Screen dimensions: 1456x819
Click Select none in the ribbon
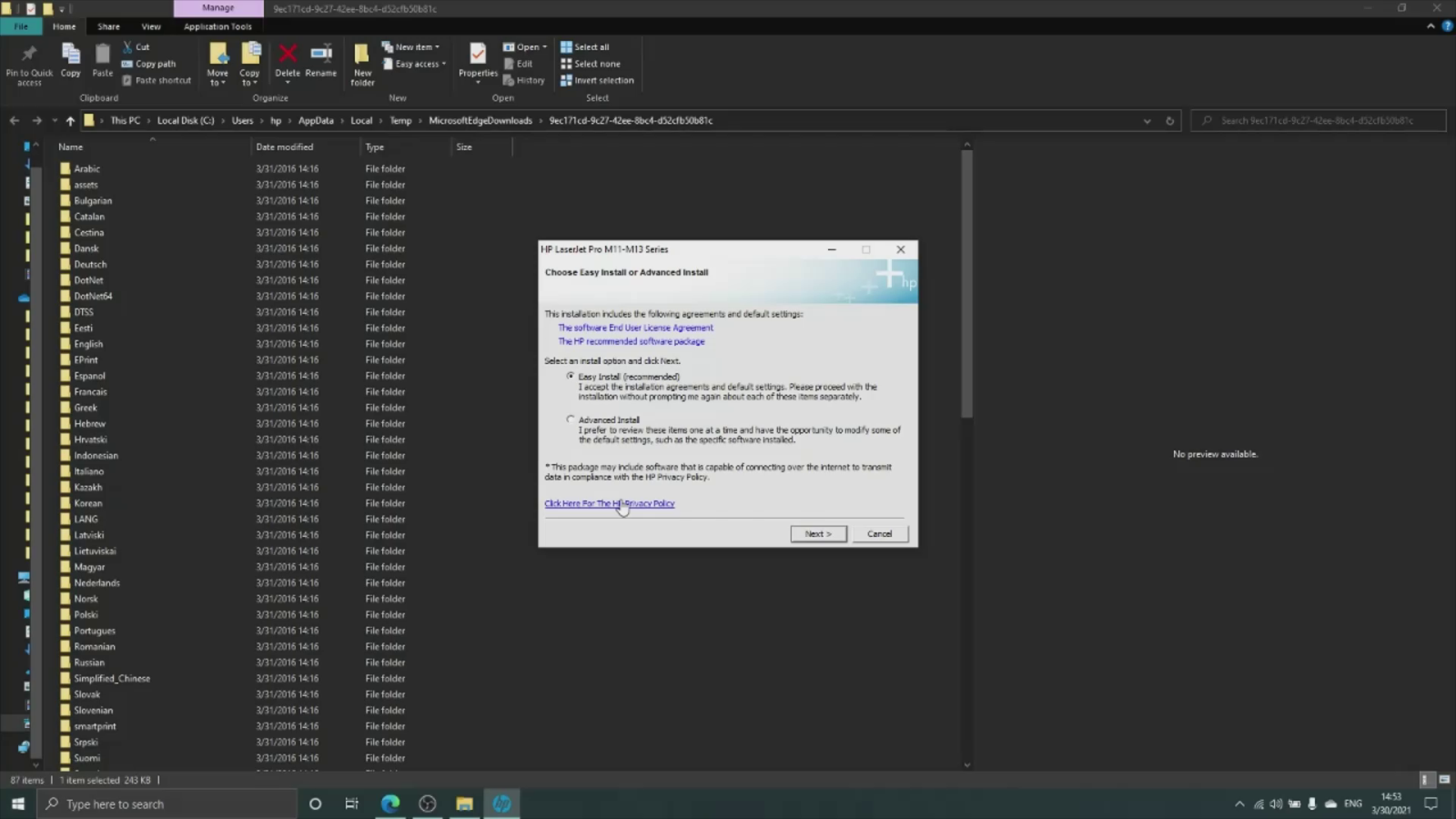(x=590, y=64)
